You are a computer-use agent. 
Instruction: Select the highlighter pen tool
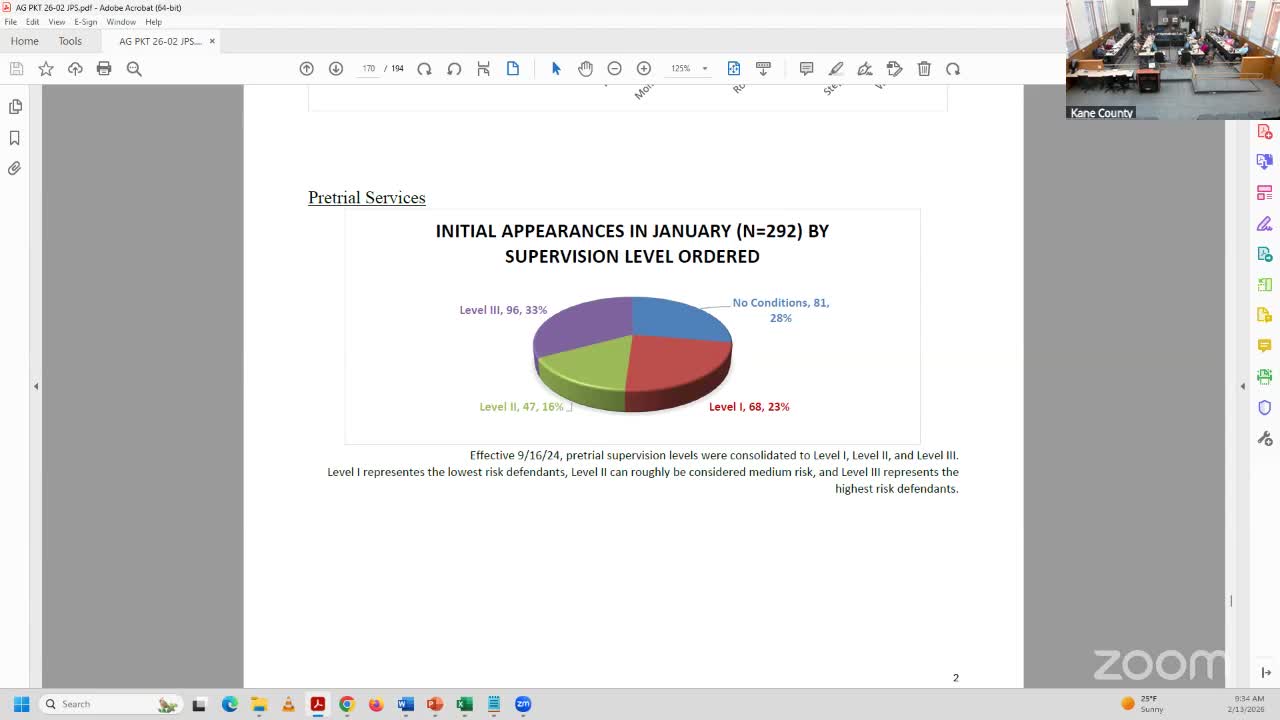(836, 69)
